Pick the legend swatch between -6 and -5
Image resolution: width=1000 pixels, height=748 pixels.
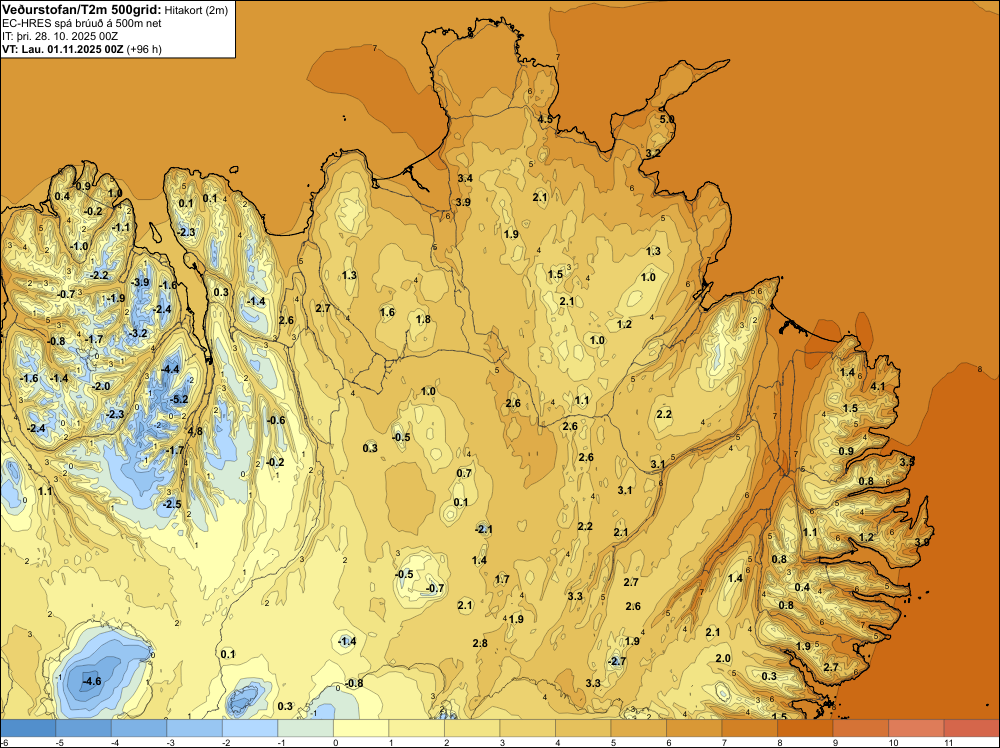[28, 728]
